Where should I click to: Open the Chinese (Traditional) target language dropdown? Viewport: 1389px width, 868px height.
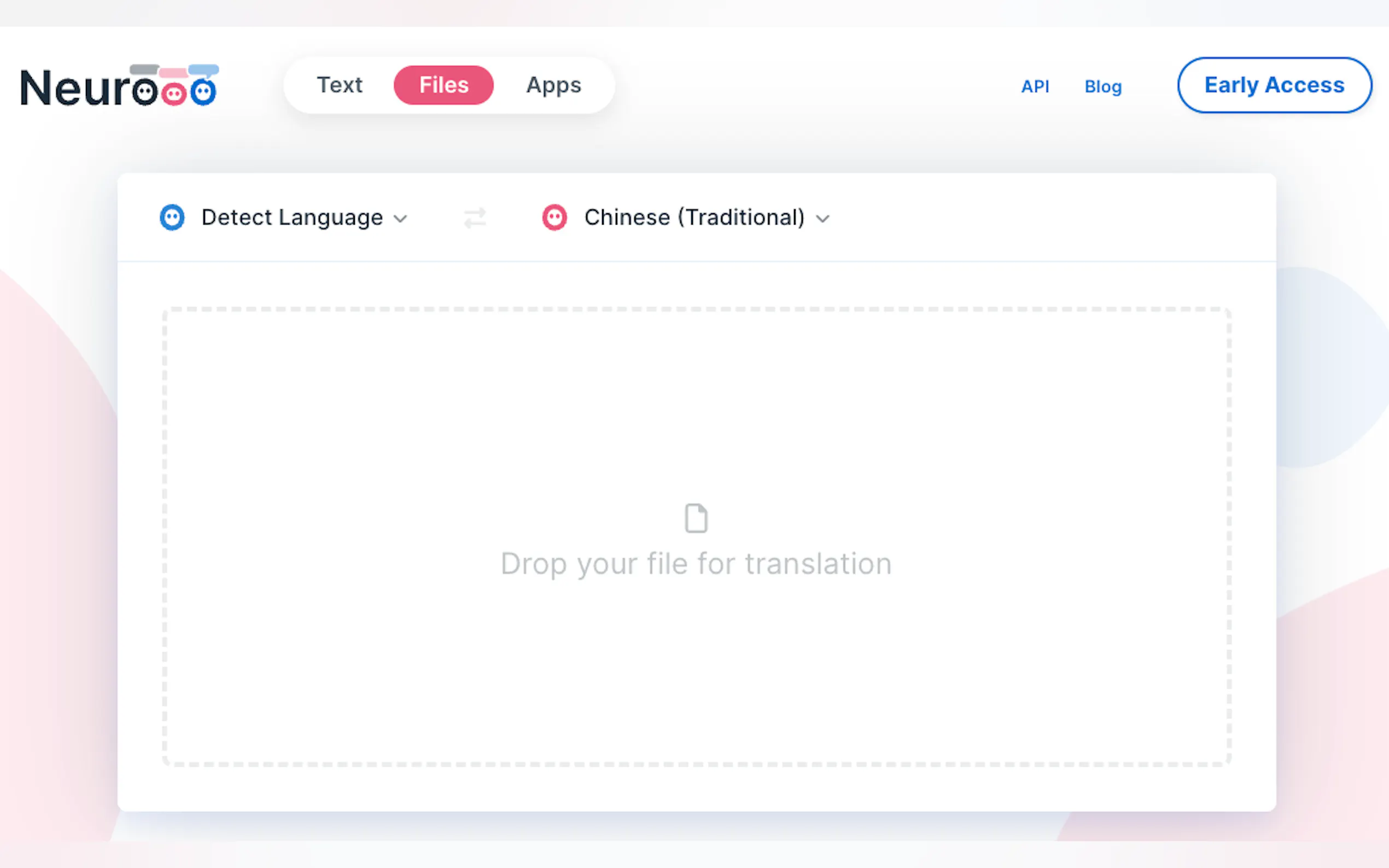click(x=693, y=218)
